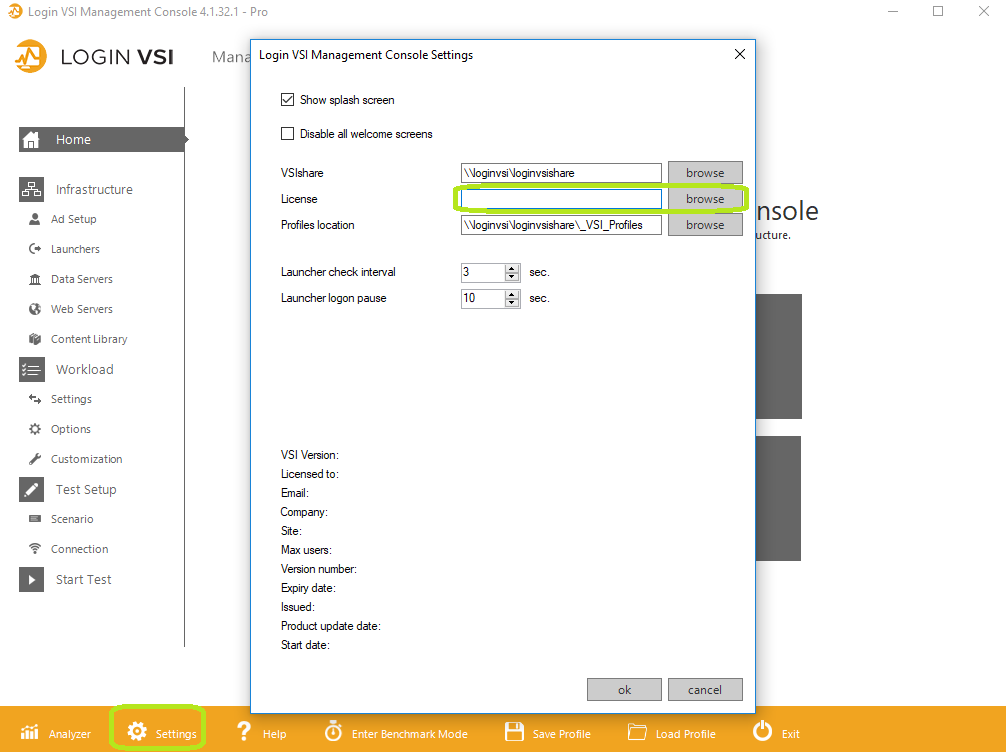This screenshot has height=752, width=1006.
Task: Click the Ad Setup user icon
Action: (x=35, y=219)
